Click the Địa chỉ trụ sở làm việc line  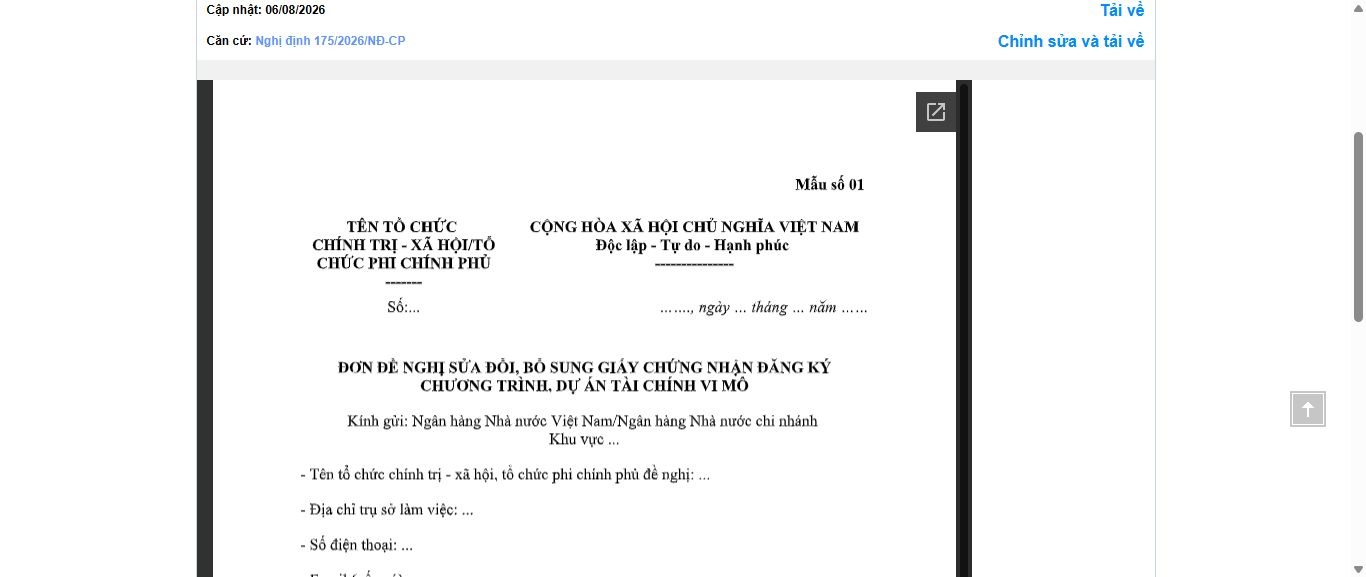coord(387,510)
